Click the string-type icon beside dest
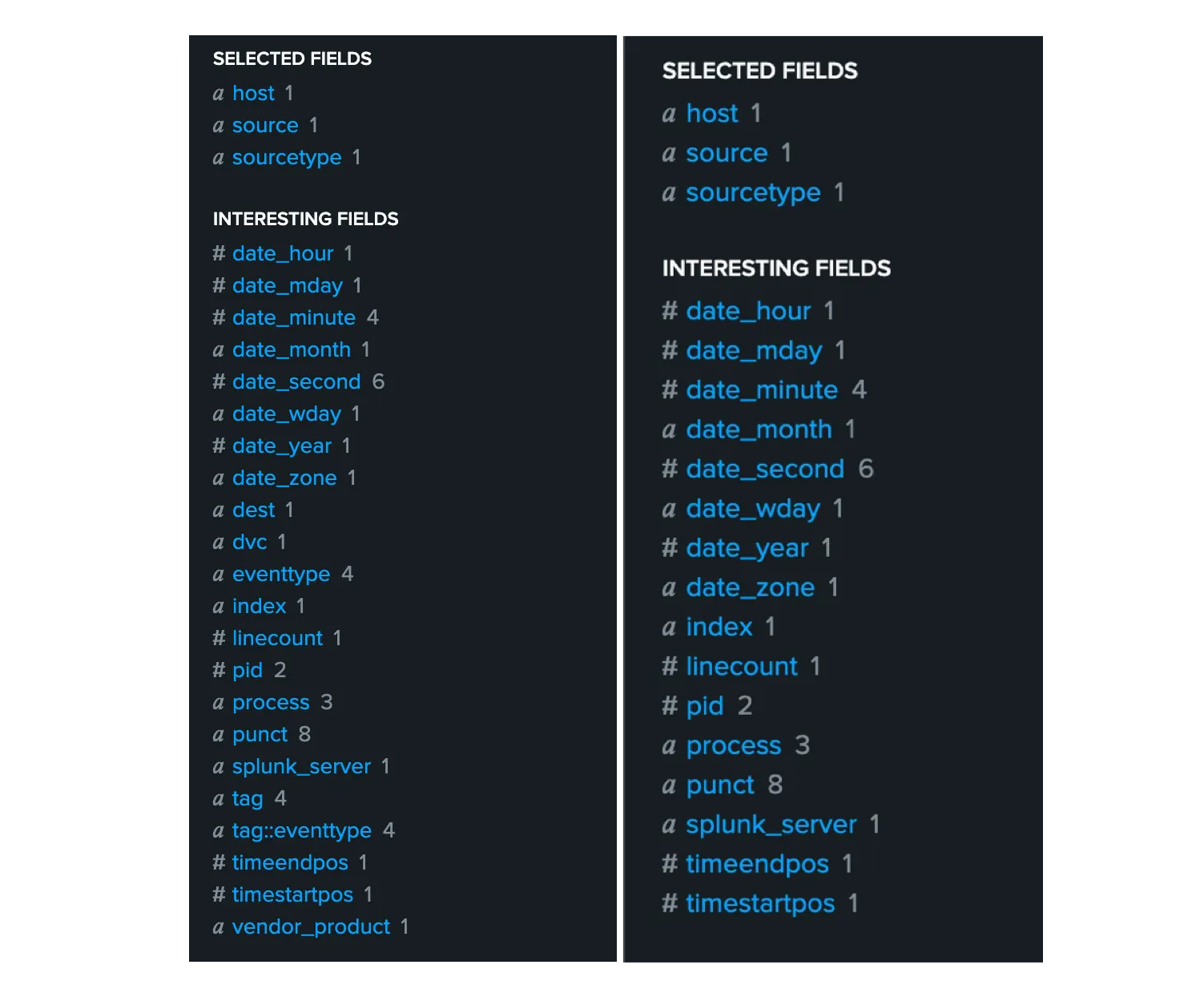 [218, 511]
